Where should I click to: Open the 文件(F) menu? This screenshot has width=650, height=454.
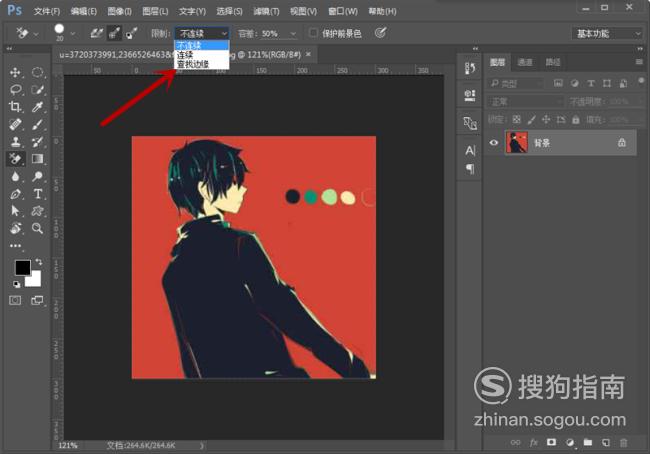[x=47, y=11]
